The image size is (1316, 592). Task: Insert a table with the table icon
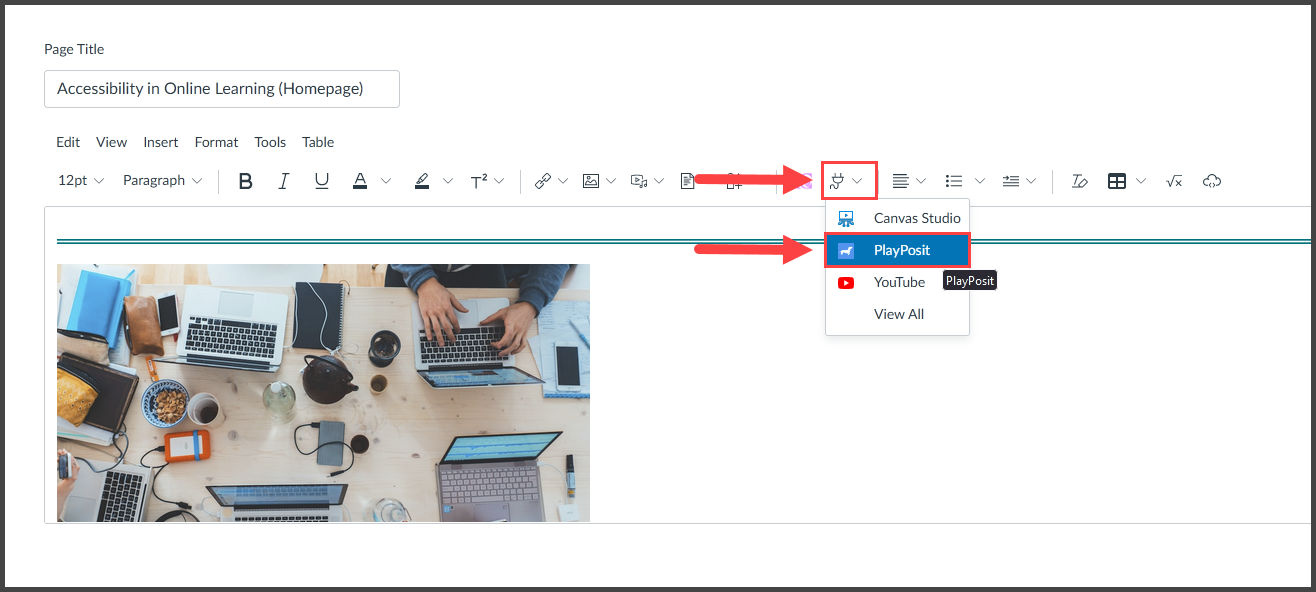(x=1117, y=181)
